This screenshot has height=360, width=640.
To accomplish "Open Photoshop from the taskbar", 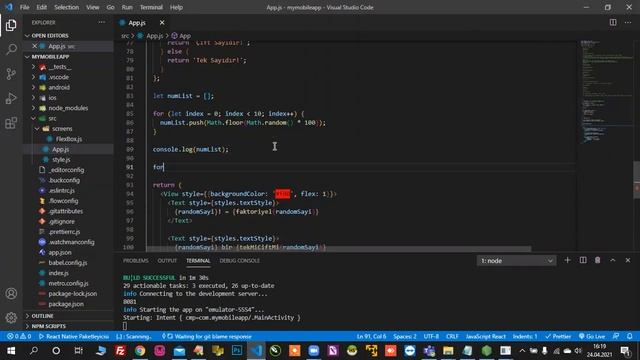I will pos(237,351).
